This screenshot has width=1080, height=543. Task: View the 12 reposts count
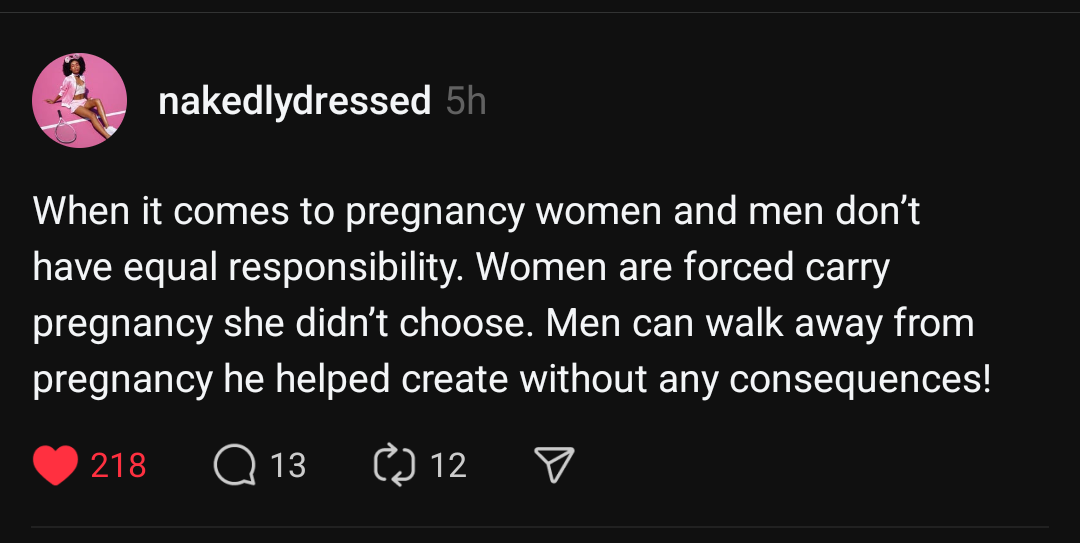pos(449,466)
